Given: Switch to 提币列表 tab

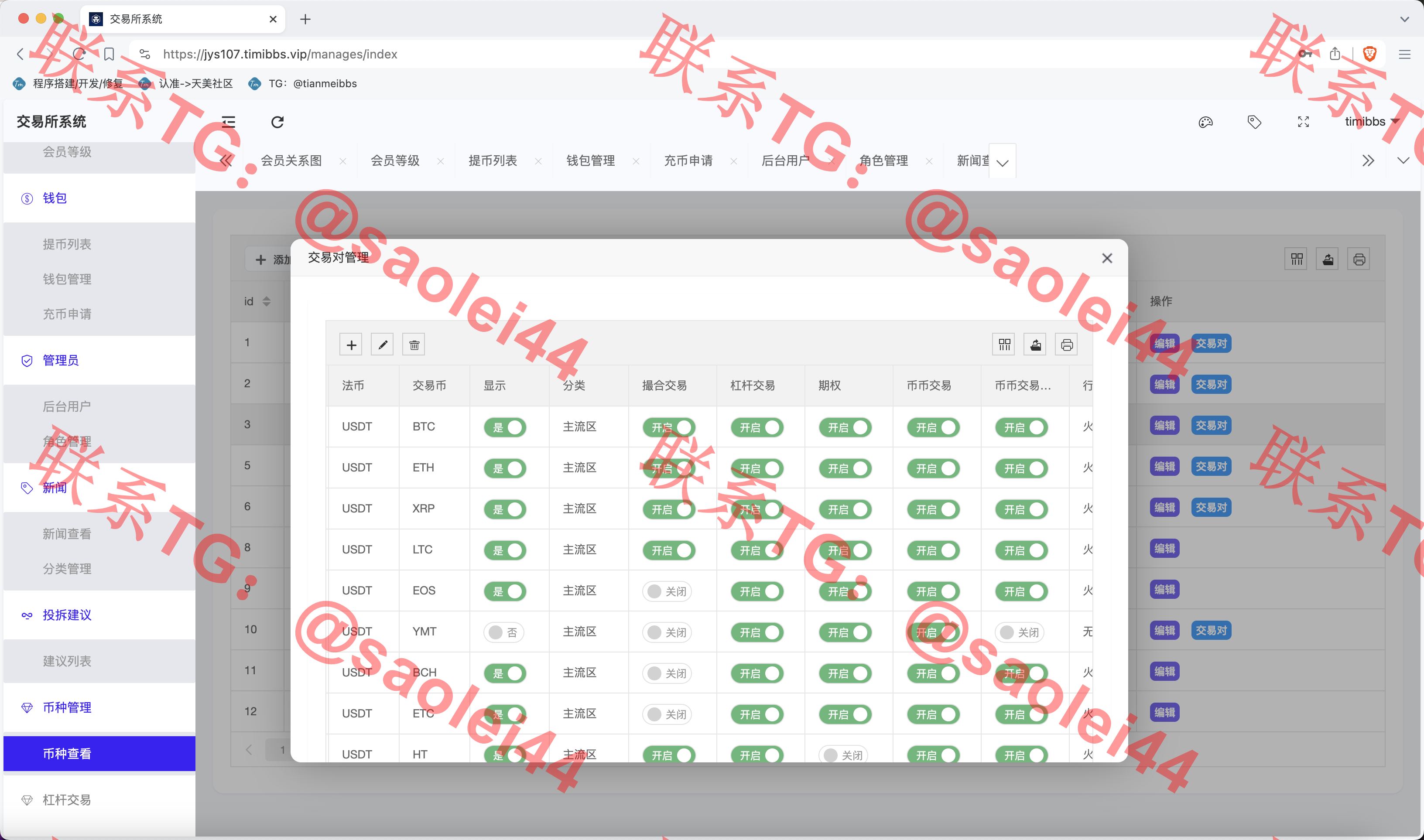Looking at the screenshot, I should point(493,161).
